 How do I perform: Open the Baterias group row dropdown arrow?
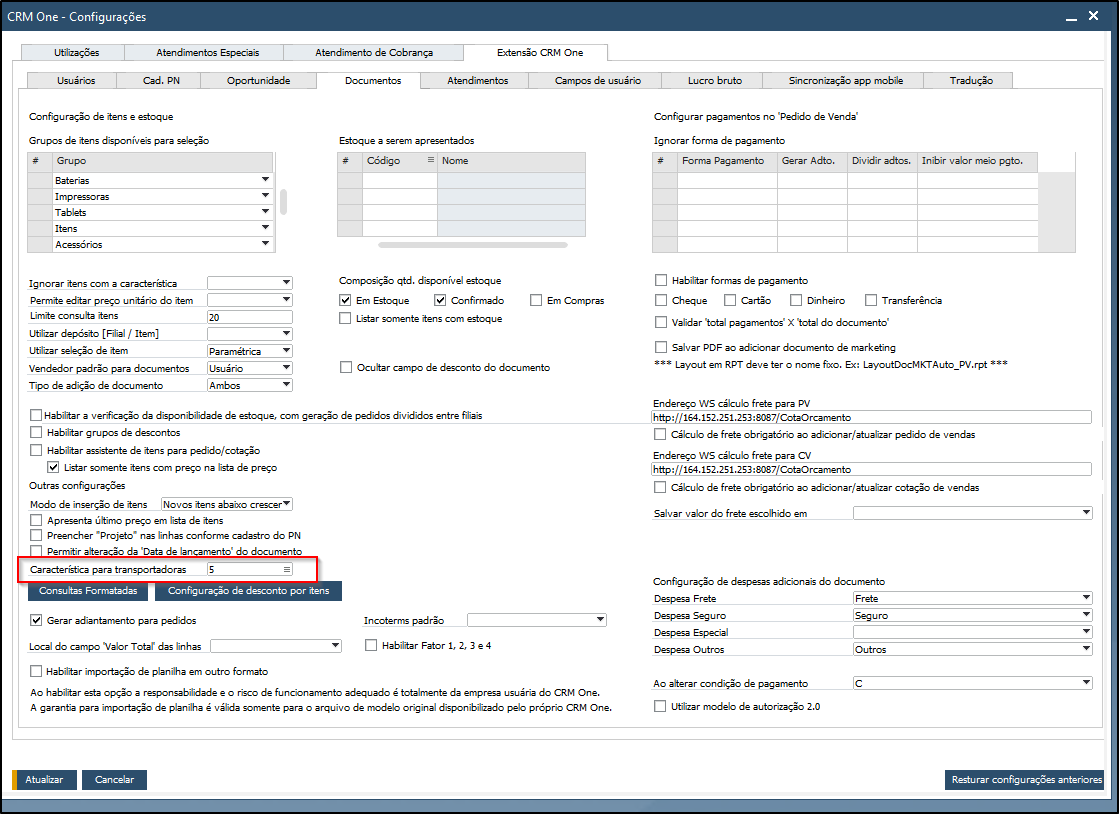pos(265,180)
